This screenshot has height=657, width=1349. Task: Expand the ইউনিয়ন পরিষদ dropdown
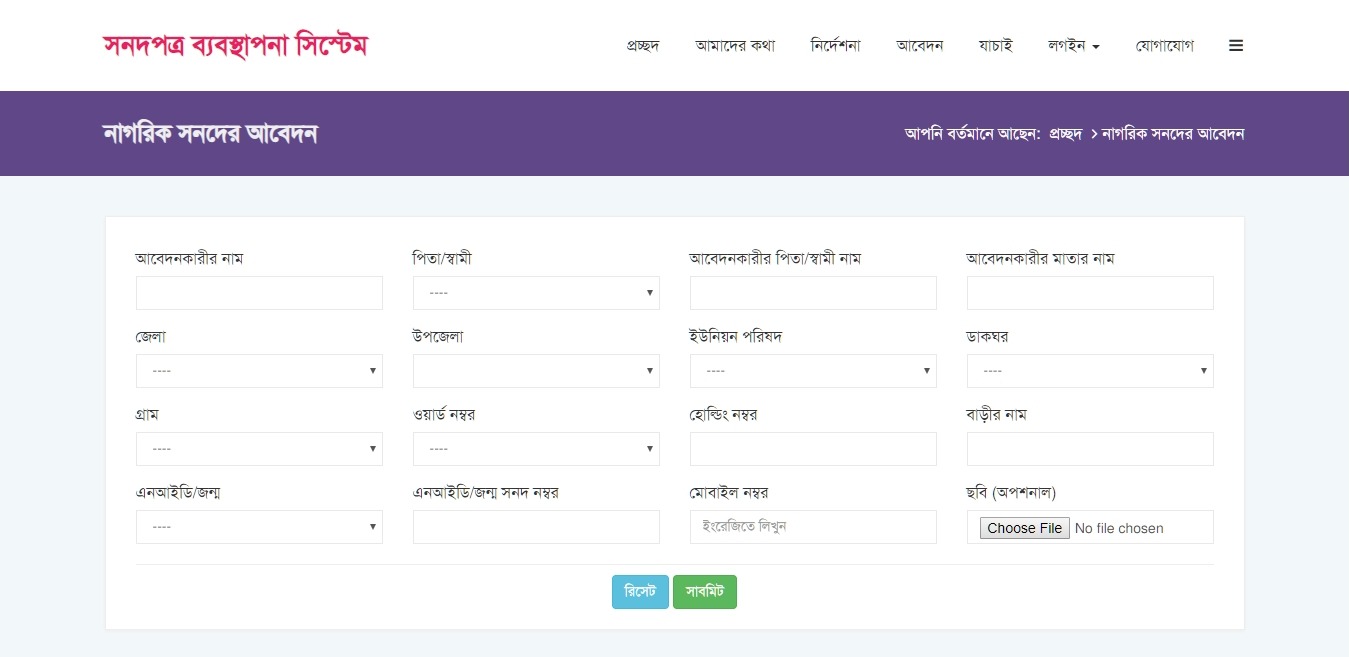[x=813, y=371]
